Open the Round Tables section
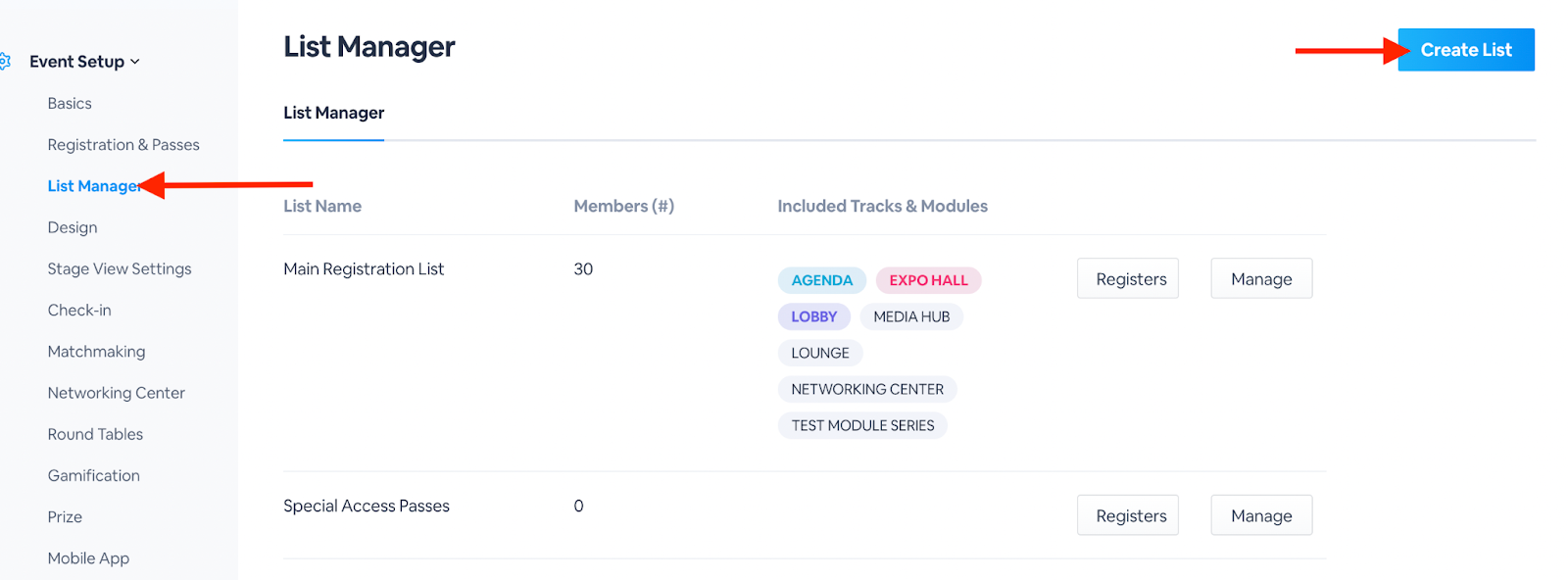 95,434
